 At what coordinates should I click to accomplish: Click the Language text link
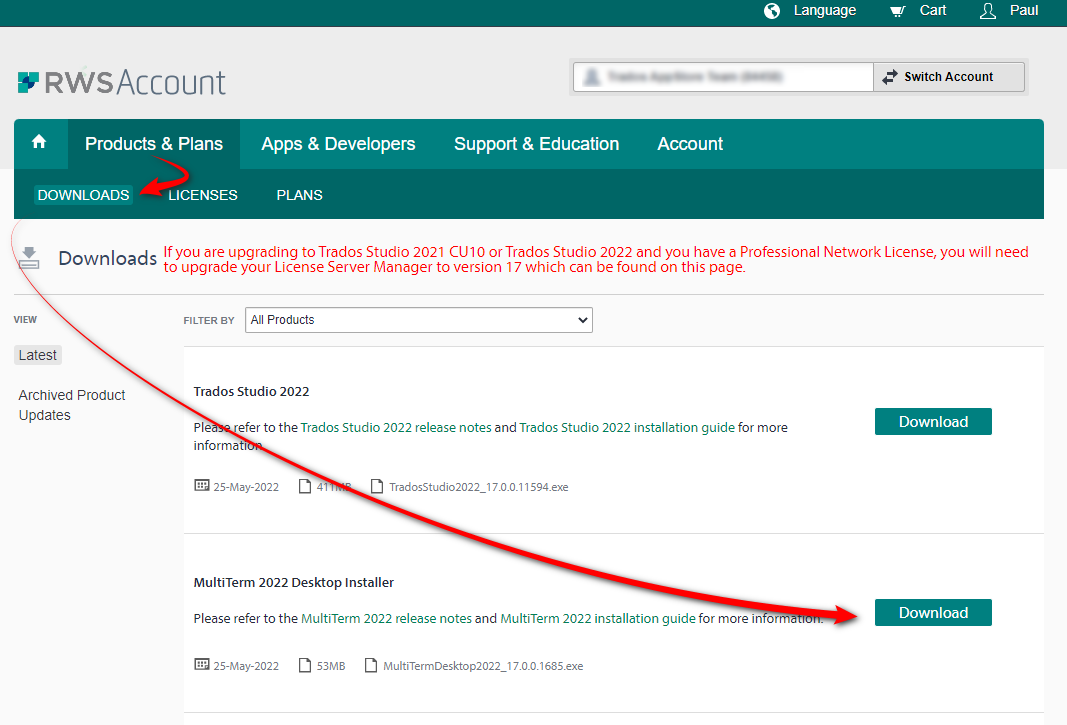(x=825, y=10)
